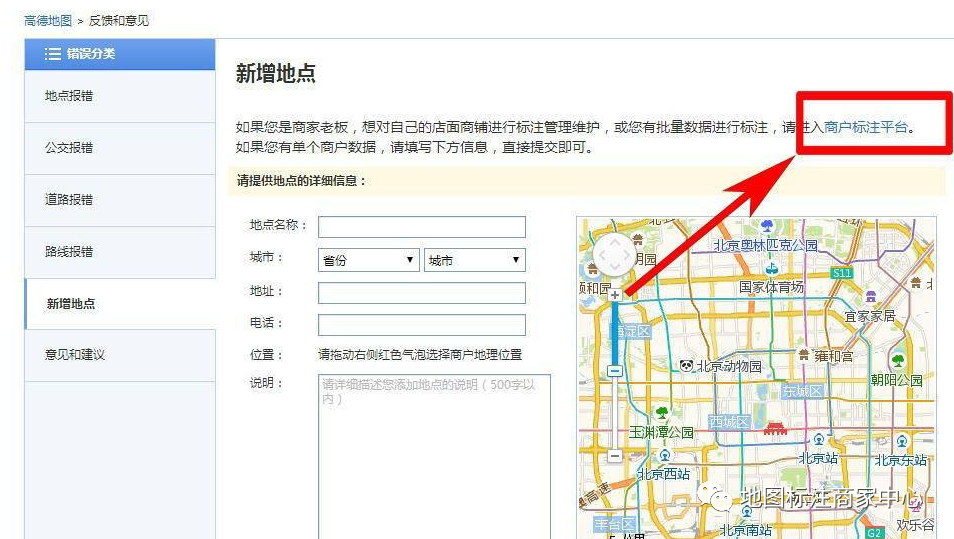Image resolution: width=954 pixels, height=539 pixels.
Task: Focus the 地点名称 input field
Action: pyautogui.click(x=421, y=227)
